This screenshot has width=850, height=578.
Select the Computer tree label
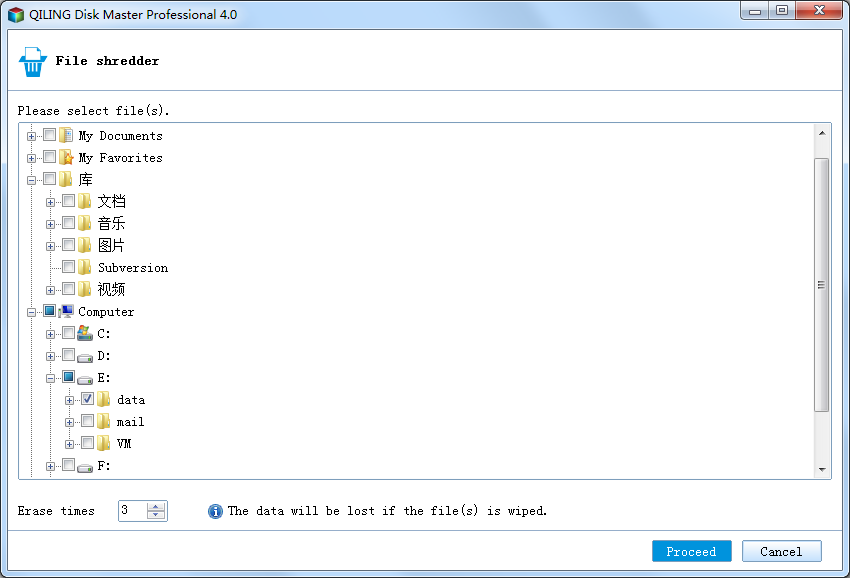106,312
